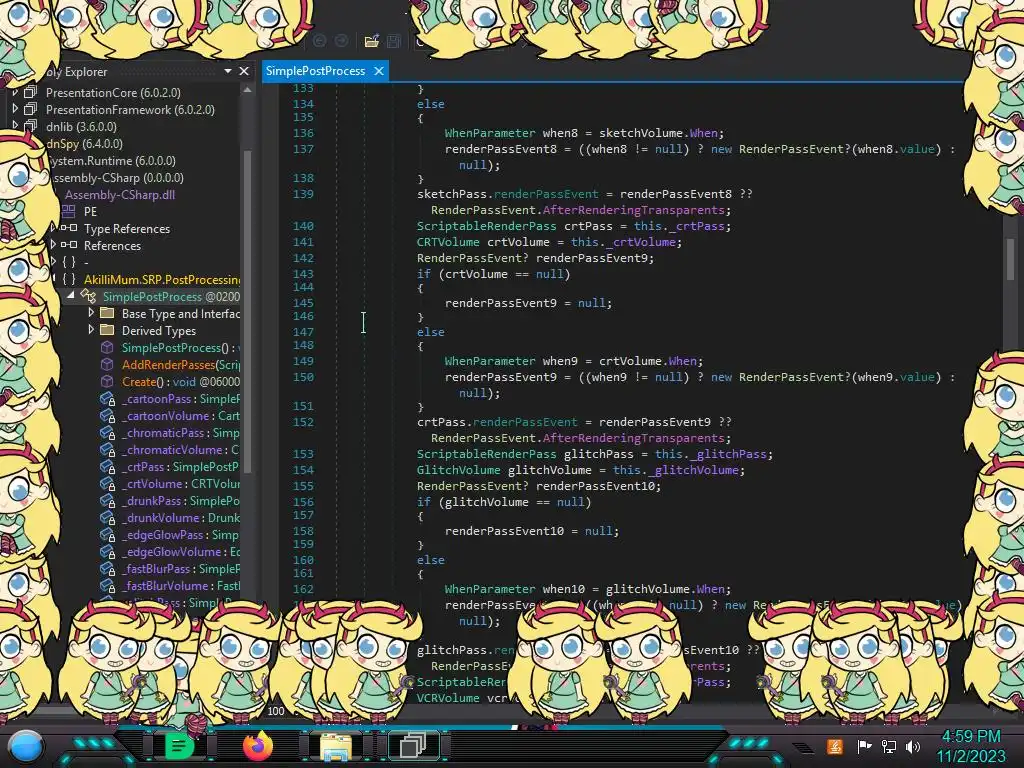Click the PresentationCore assembly icon
Image resolution: width=1024 pixels, height=768 pixels.
[30, 92]
